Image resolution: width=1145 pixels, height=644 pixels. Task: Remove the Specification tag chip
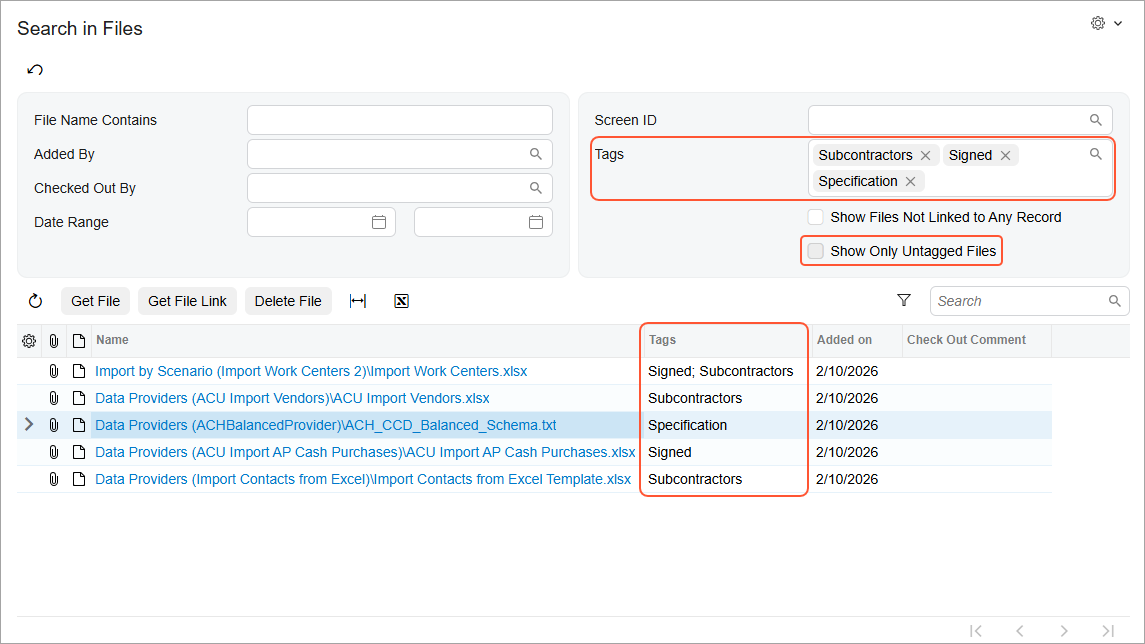pyautogui.click(x=910, y=182)
